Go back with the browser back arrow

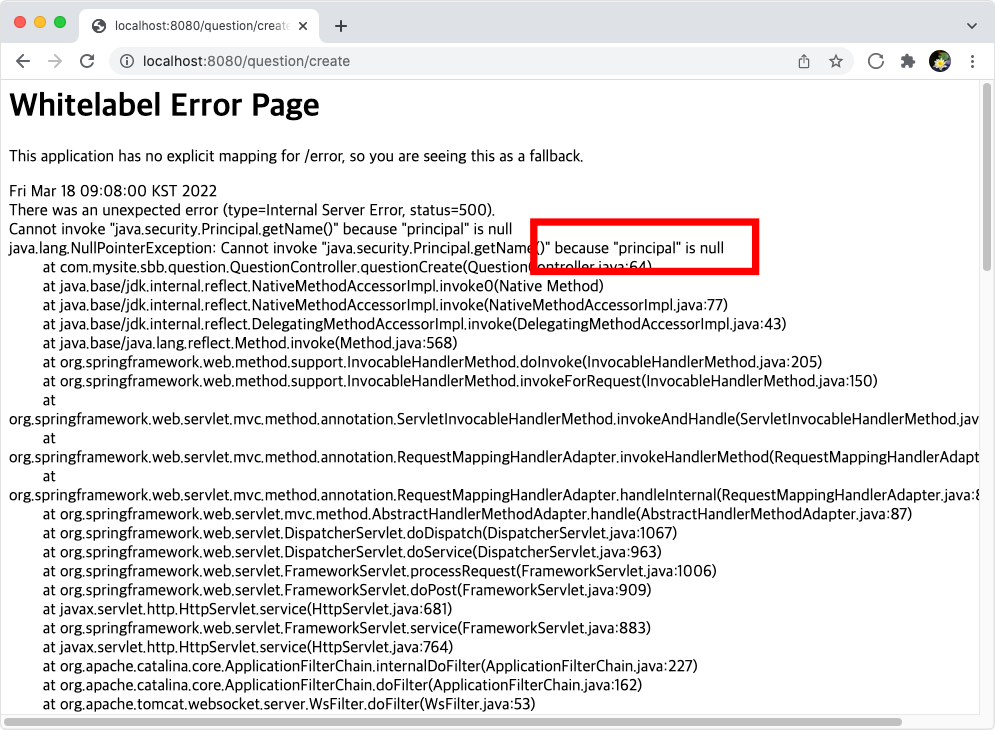23,61
